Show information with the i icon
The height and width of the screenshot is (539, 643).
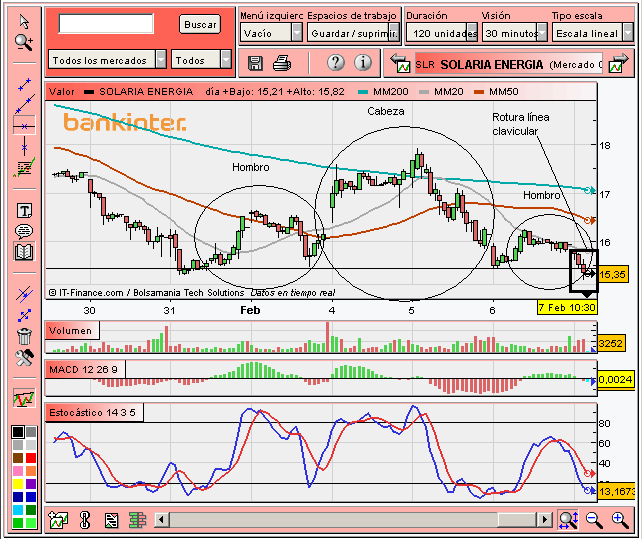(363, 62)
